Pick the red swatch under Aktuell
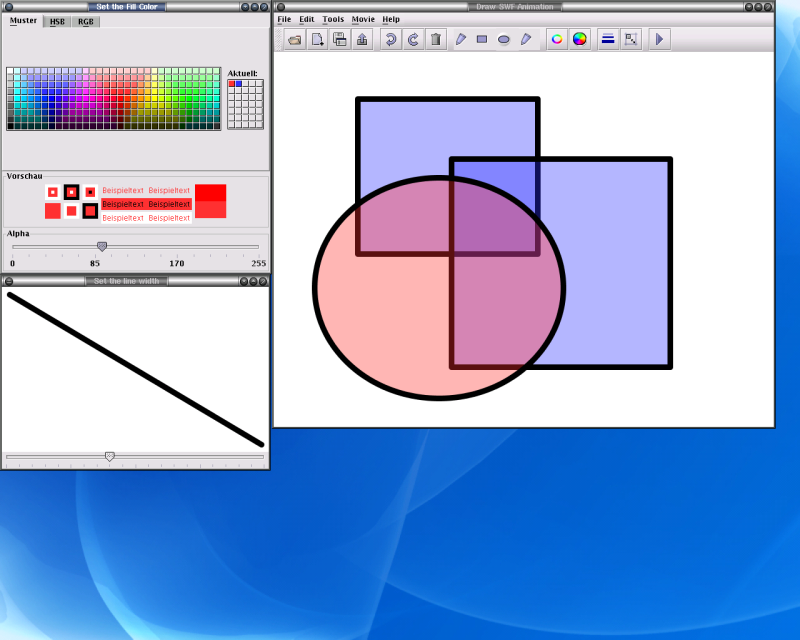Viewport: 800px width, 640px height. point(232,84)
